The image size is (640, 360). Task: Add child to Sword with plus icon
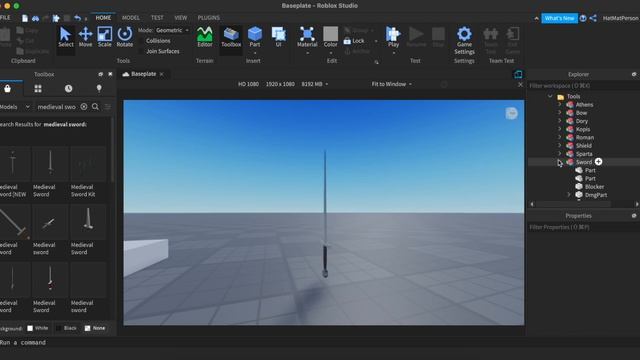pyautogui.click(x=598, y=162)
